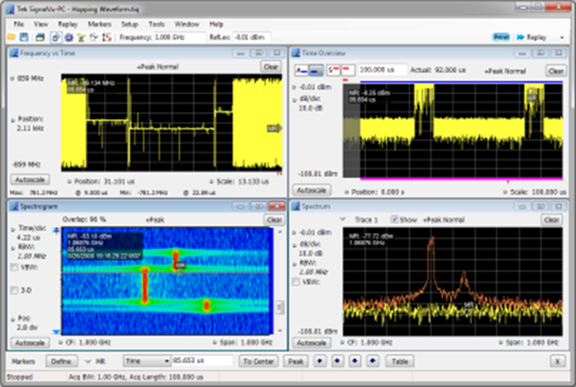Click the To Center button

[259, 361]
